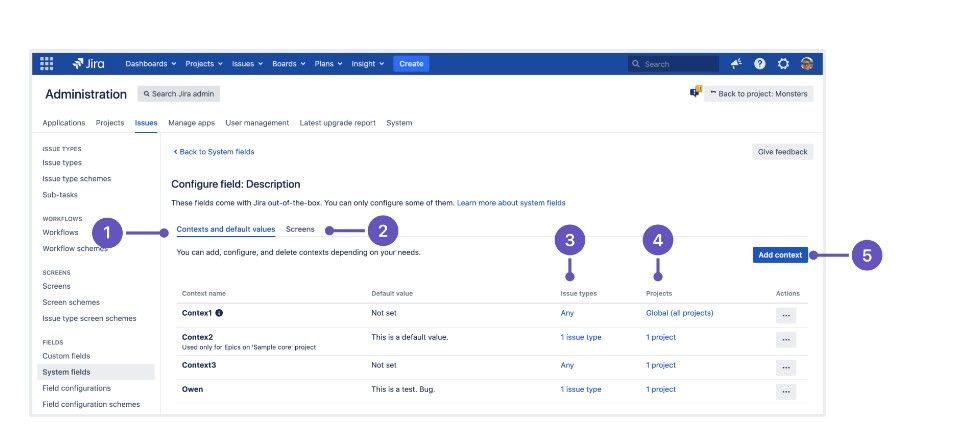Click the notification speech bubble icon
This screenshot has width=964, height=433.
695,92
